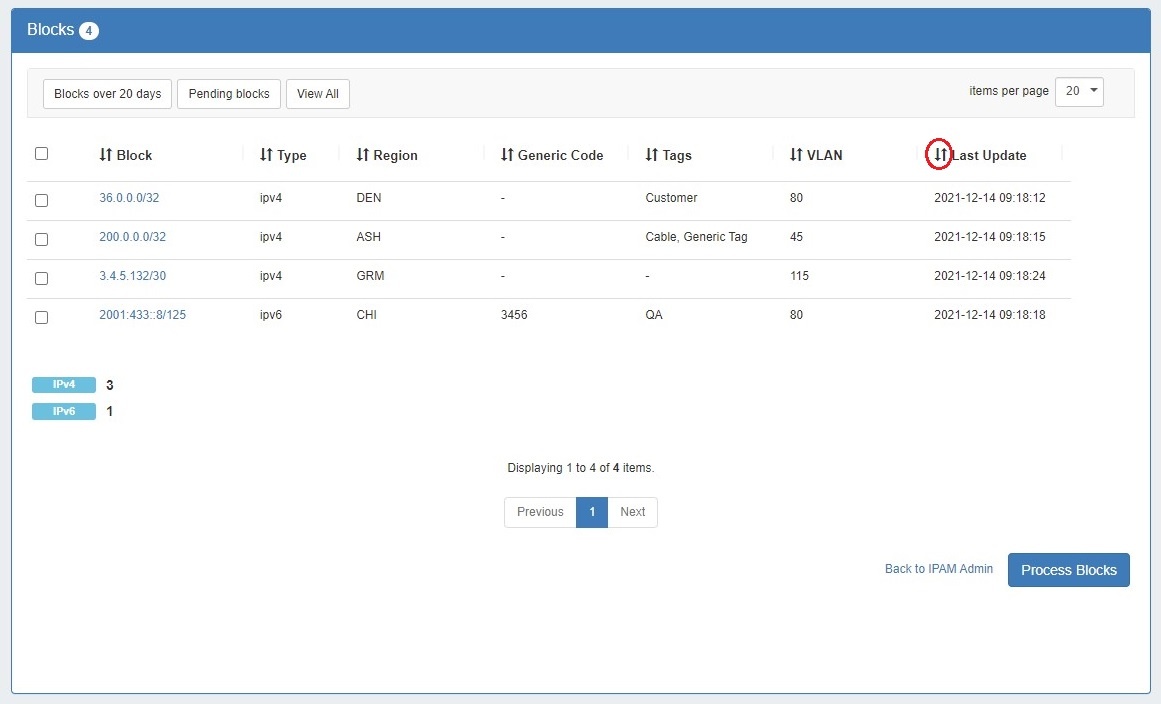
Task: Click the Blocks count badge
Action: [89, 31]
